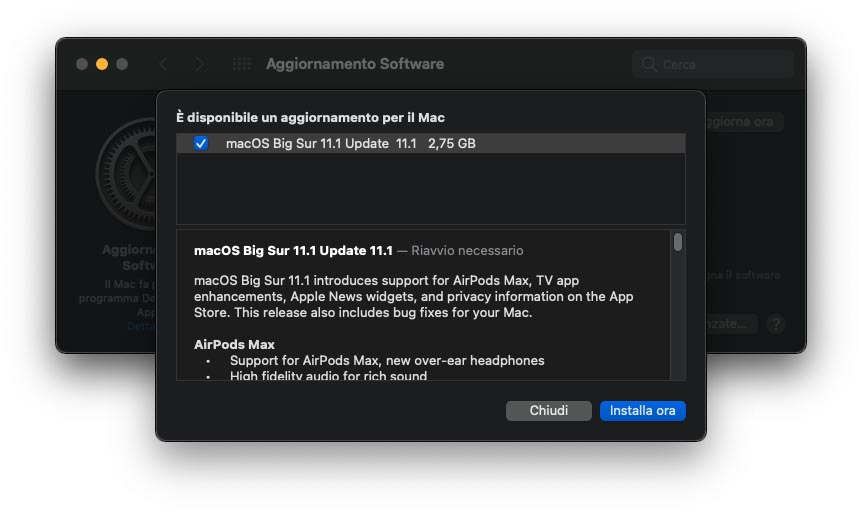Focus the Cerca search field
Image resolution: width=862 pixels, height=515 pixels.
[722, 65]
